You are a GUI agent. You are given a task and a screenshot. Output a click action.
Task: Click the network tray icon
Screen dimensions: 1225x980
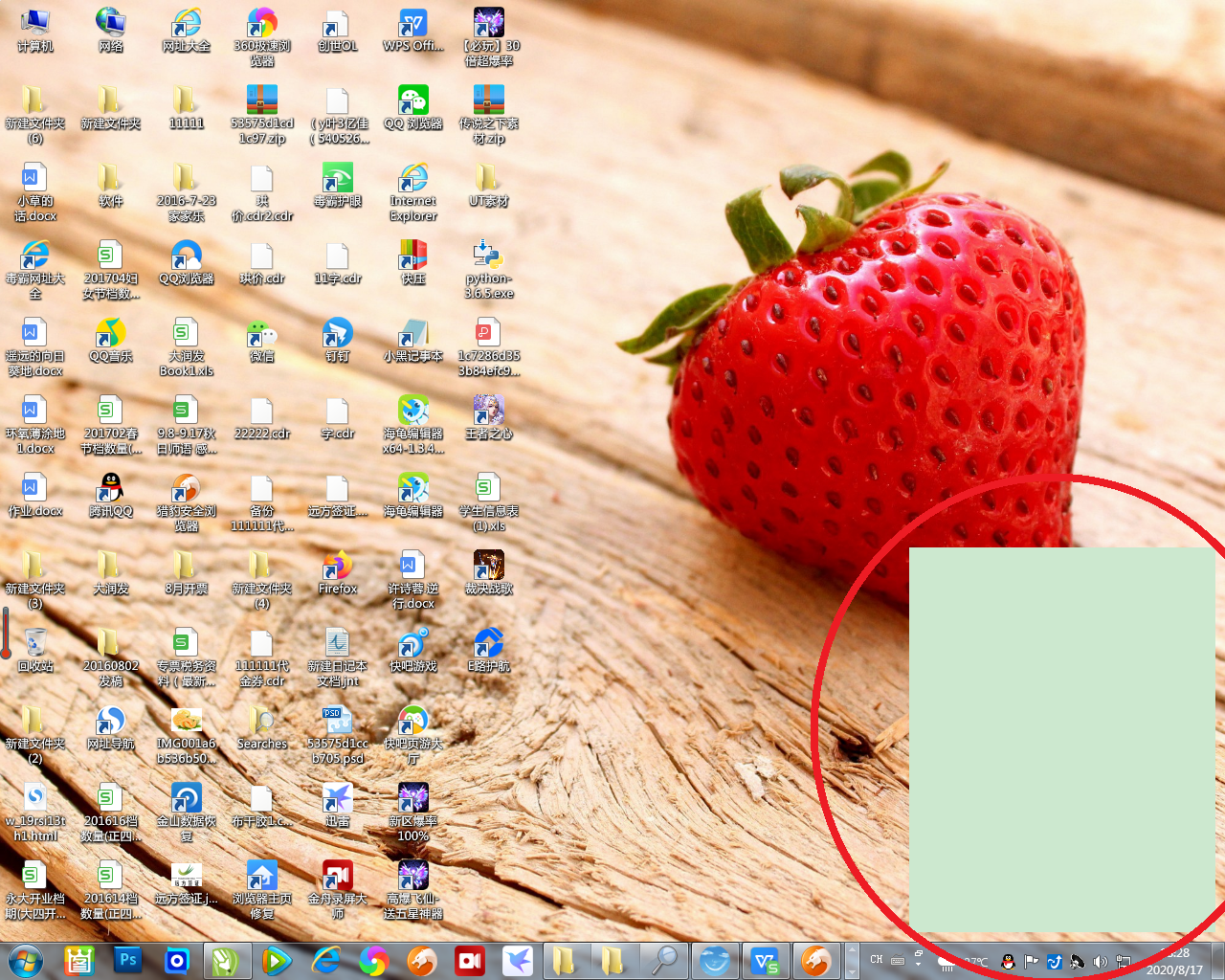(x=1123, y=962)
